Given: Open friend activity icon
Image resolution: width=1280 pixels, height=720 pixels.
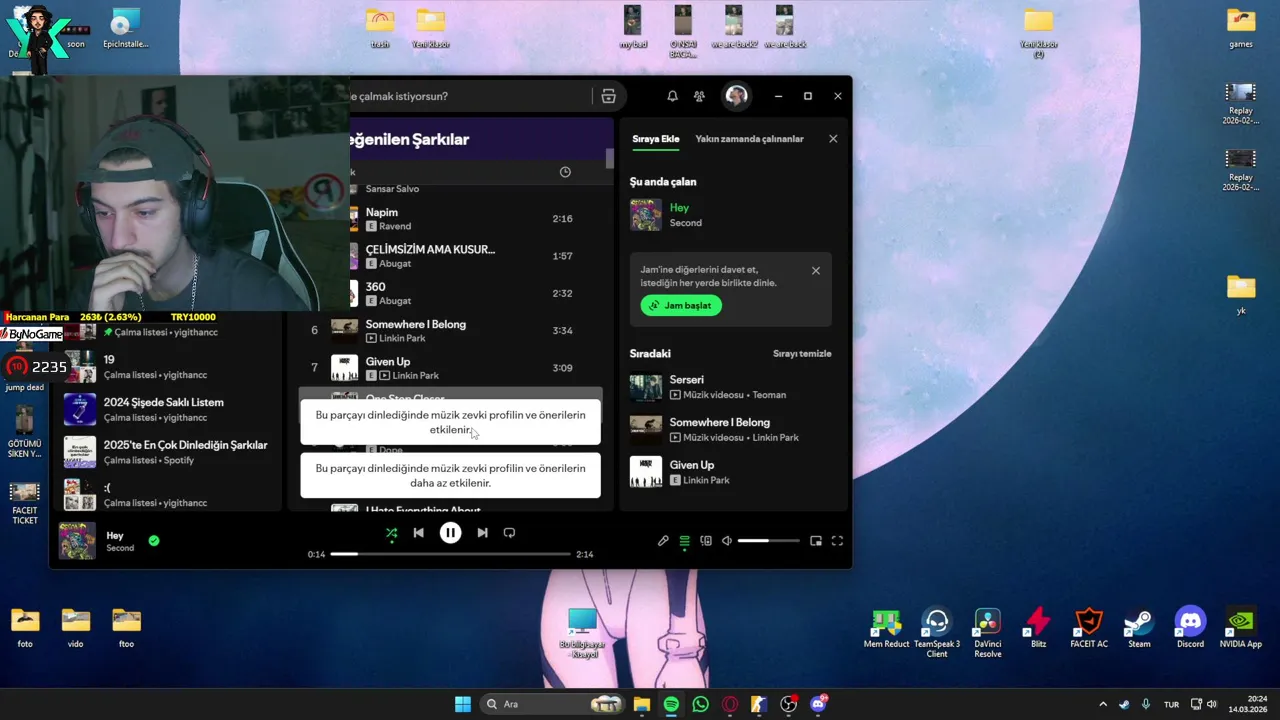Looking at the screenshot, I should tap(700, 96).
